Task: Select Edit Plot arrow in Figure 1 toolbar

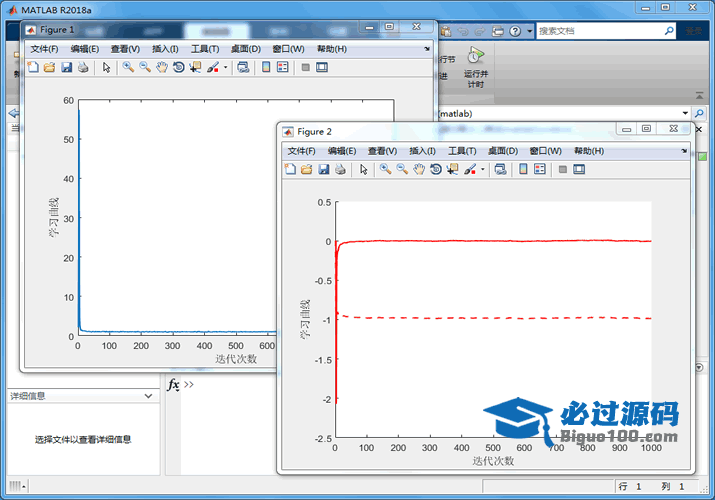Action: [x=106, y=67]
